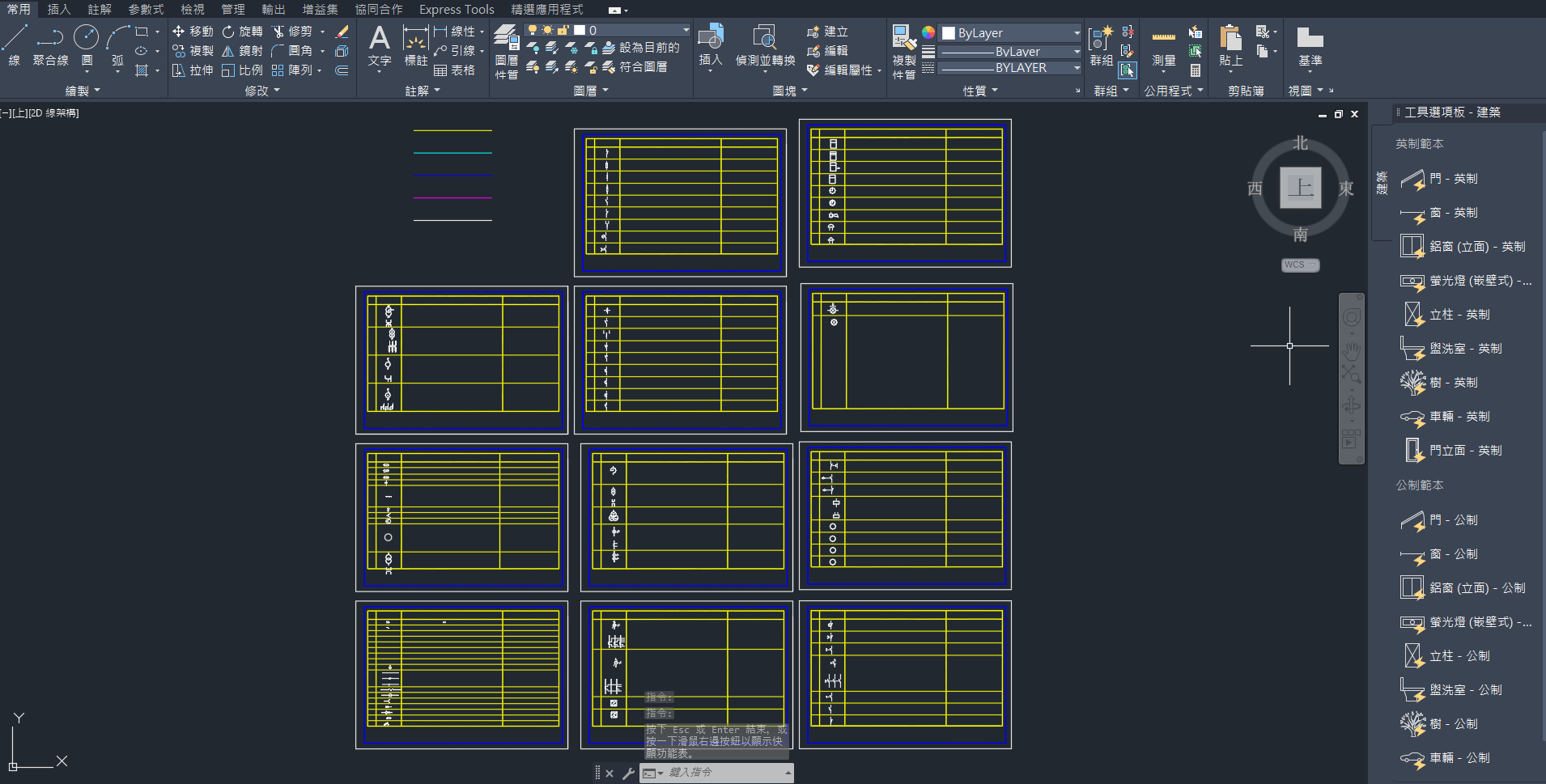Screen dimensions: 1546x784
Task: Click the Move (移動) tool
Action: click(193, 32)
